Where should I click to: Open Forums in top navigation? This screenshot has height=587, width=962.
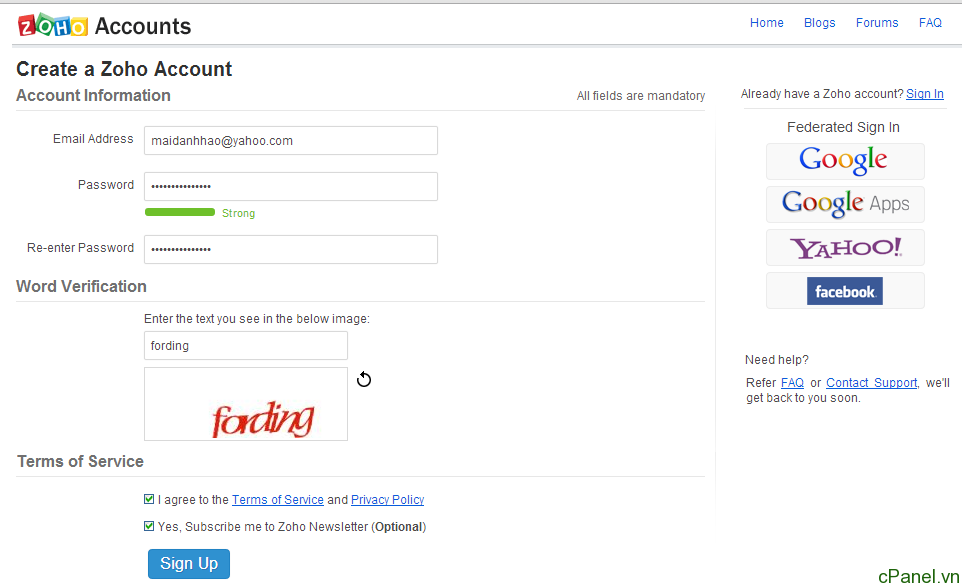[877, 23]
